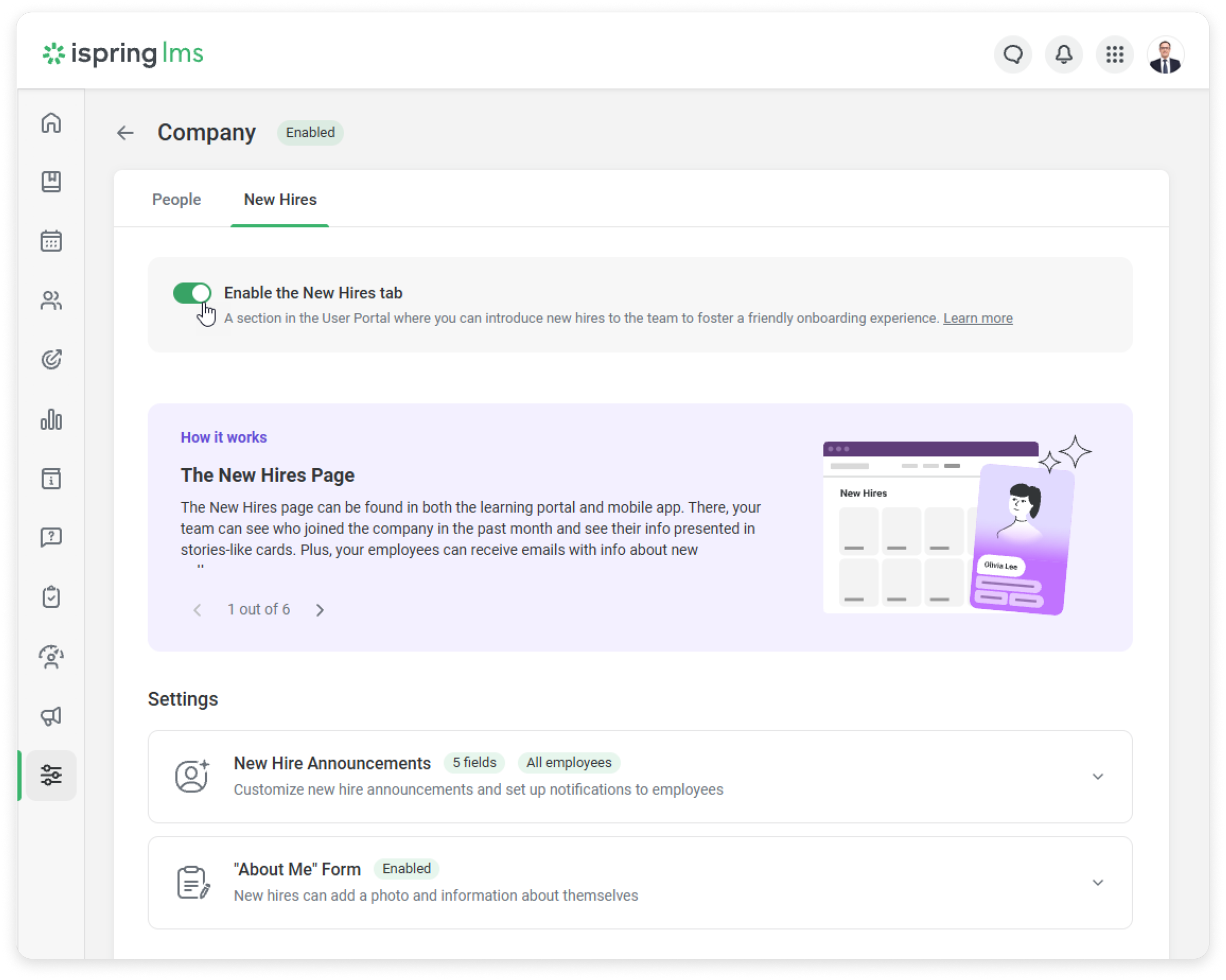The width and height of the screenshot is (1226, 980).
Task: Switch to the People tab
Action: tap(176, 199)
